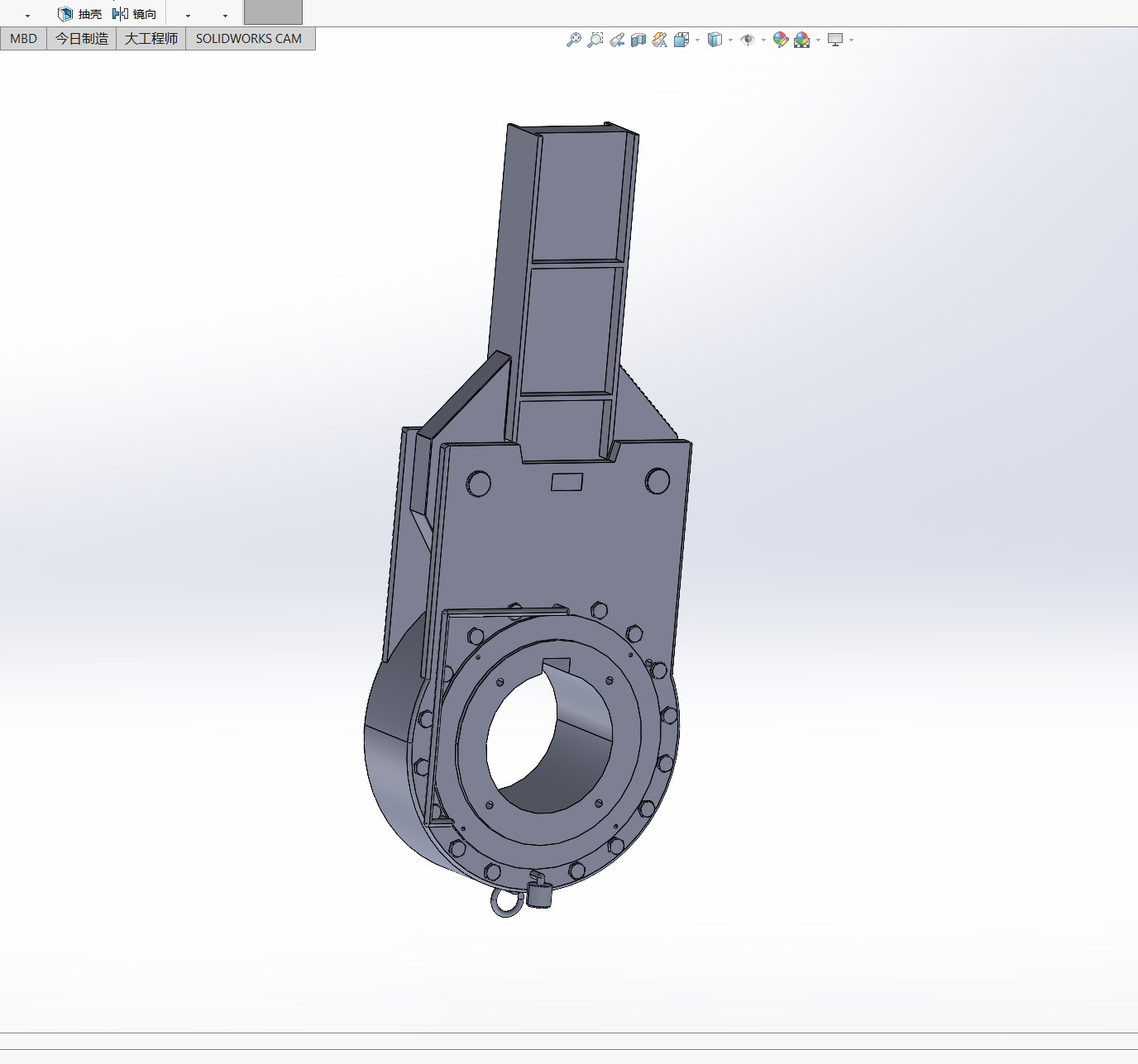Activate the Zoom to Area tool

595,40
